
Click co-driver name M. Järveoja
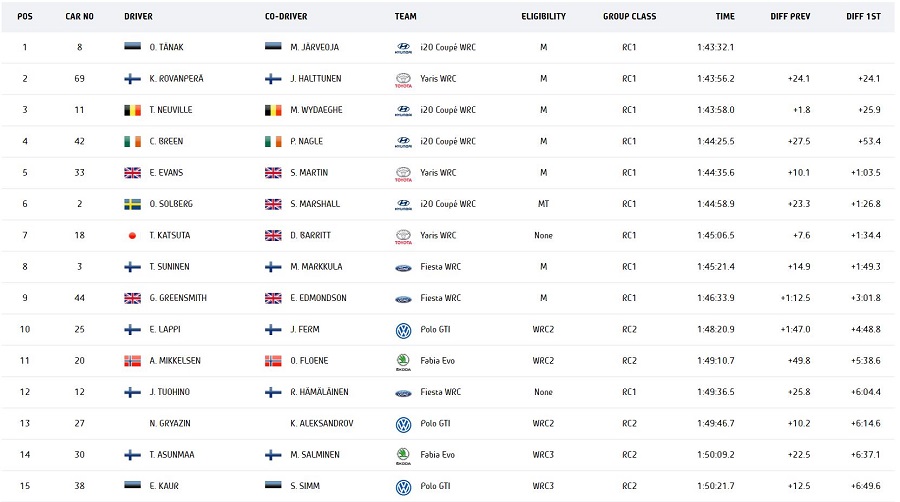point(316,47)
